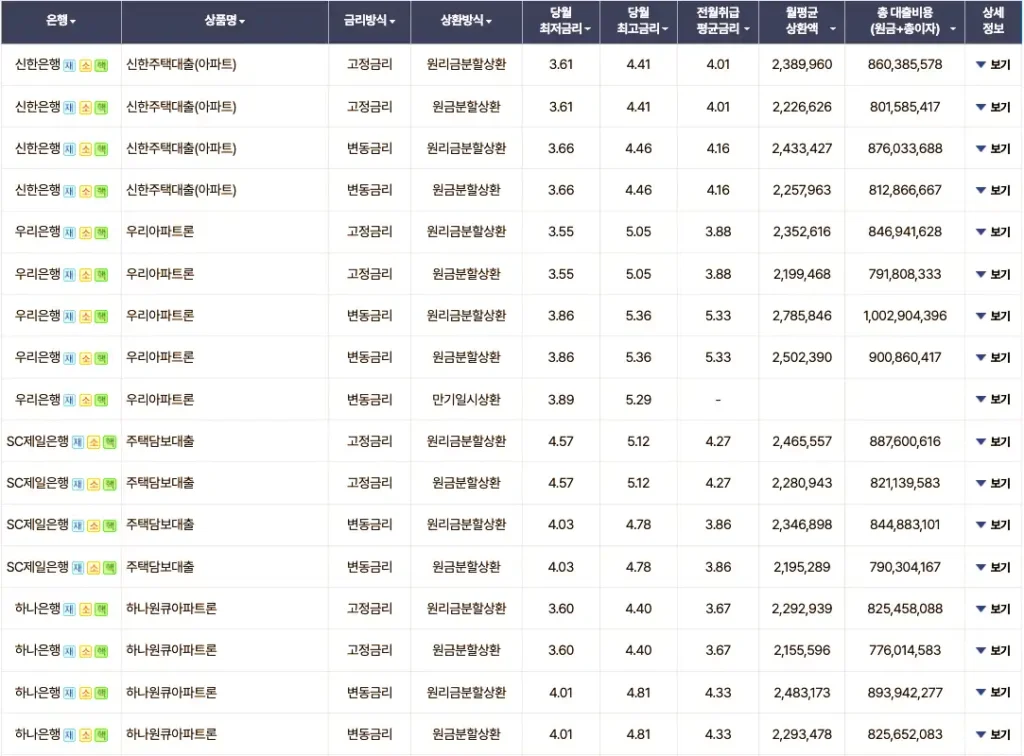The image size is (1024, 756).
Task: Click total cost value 821,139,583
Action: click(x=905, y=484)
